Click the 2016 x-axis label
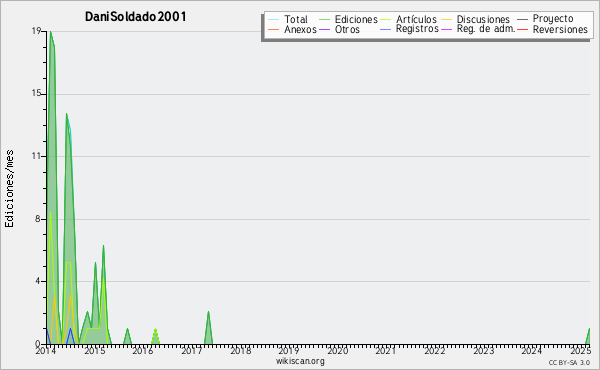600x370 pixels. (142, 351)
